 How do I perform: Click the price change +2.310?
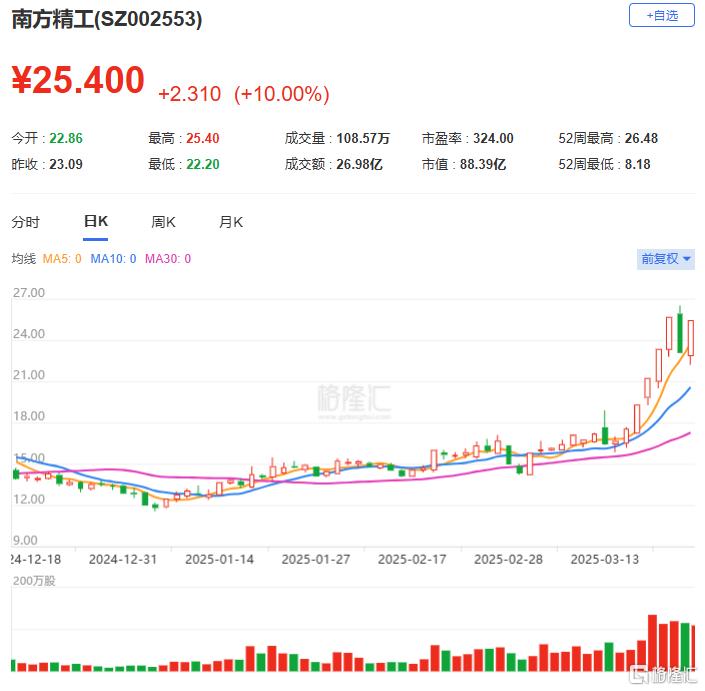pyautogui.click(x=189, y=94)
